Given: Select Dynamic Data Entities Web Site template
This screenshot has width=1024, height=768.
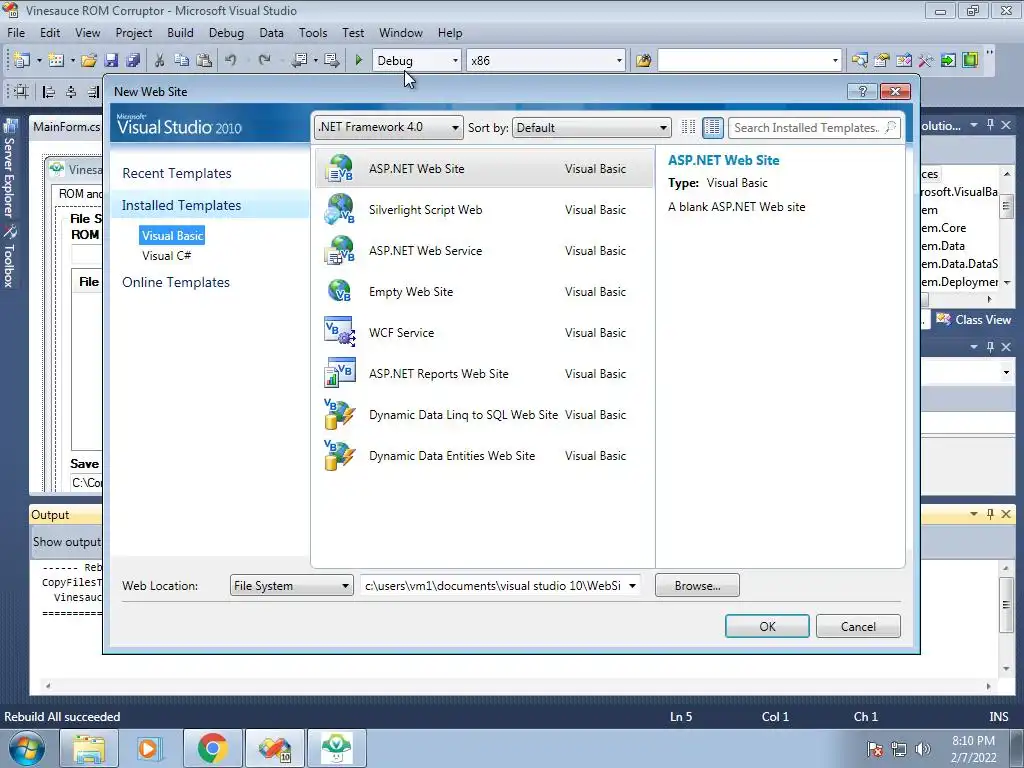Looking at the screenshot, I should tap(484, 456).
